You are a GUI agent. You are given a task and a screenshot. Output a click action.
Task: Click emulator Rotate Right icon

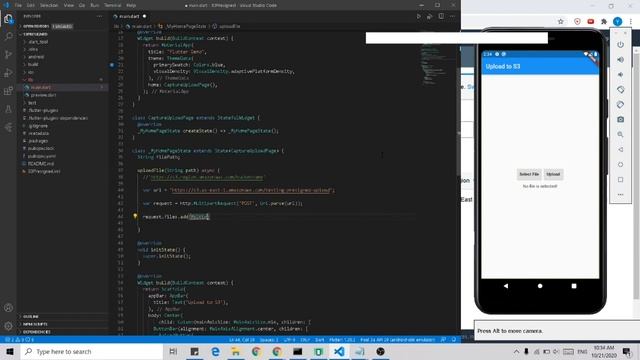pyautogui.click(x=620, y=104)
